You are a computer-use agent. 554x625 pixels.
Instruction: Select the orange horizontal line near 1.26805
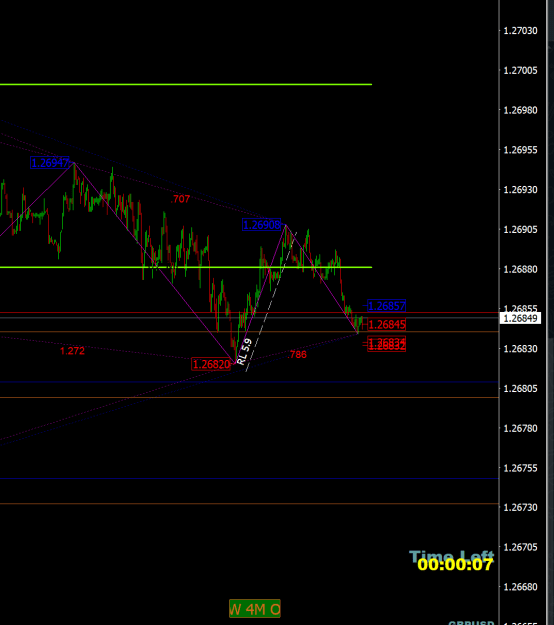249,397
